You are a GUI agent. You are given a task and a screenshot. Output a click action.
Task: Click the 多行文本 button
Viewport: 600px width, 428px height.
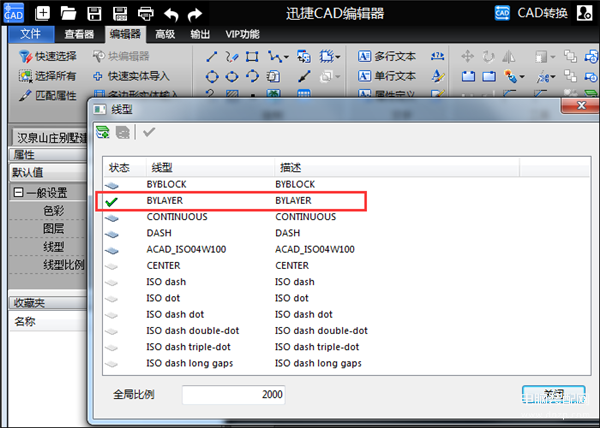coord(387,56)
